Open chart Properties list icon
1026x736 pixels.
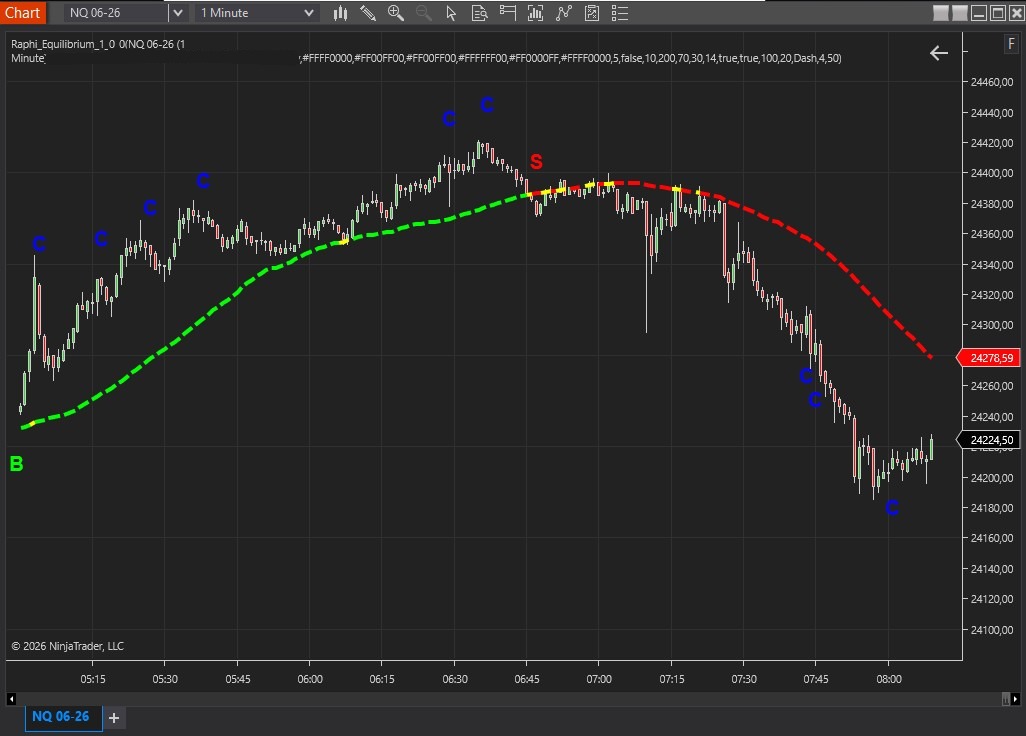pyautogui.click(x=621, y=13)
